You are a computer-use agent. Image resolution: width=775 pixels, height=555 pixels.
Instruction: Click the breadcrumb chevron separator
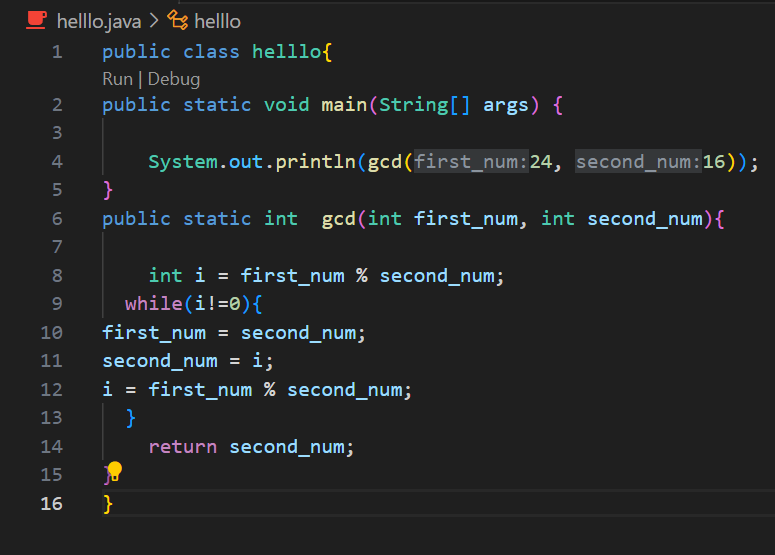pos(155,21)
